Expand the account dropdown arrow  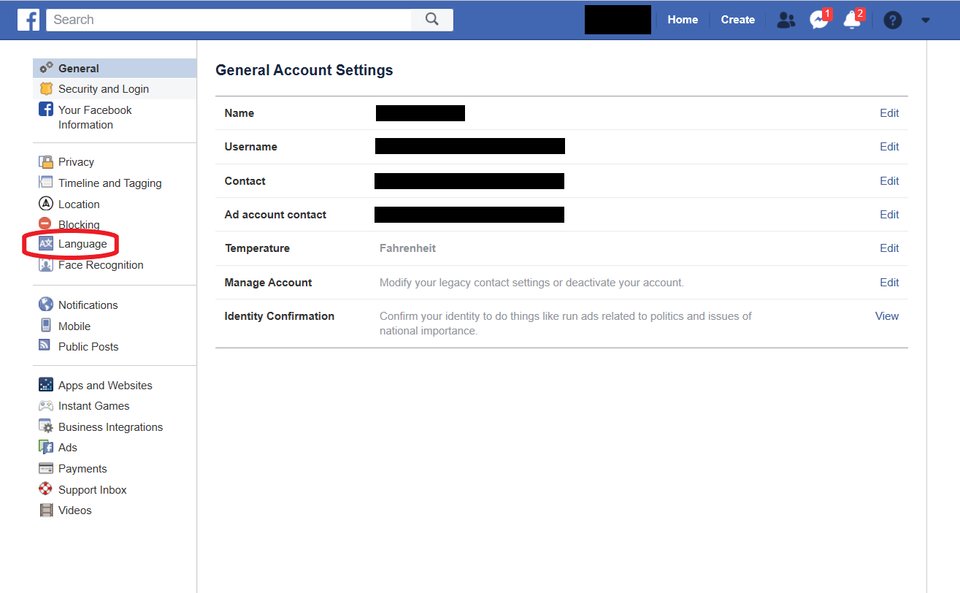coord(925,20)
